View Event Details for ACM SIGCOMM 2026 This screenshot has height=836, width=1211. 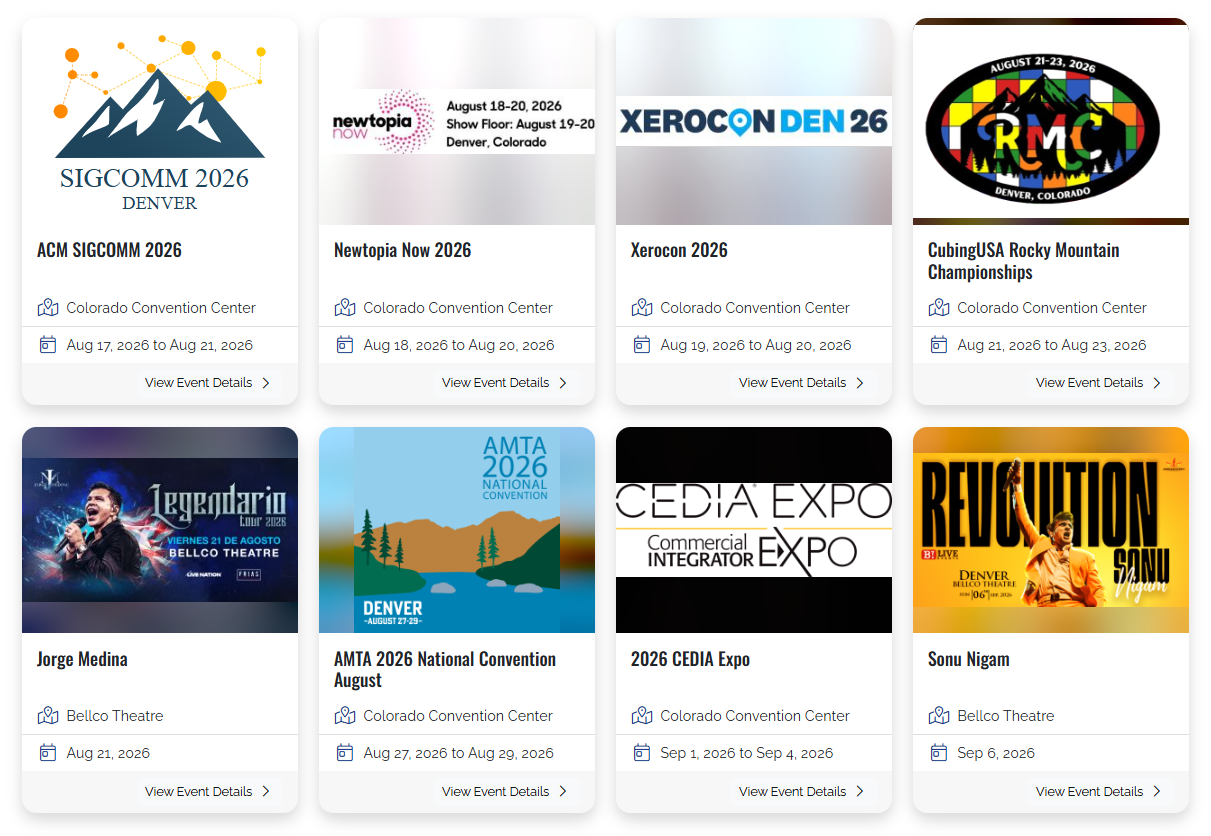pyautogui.click(x=208, y=383)
